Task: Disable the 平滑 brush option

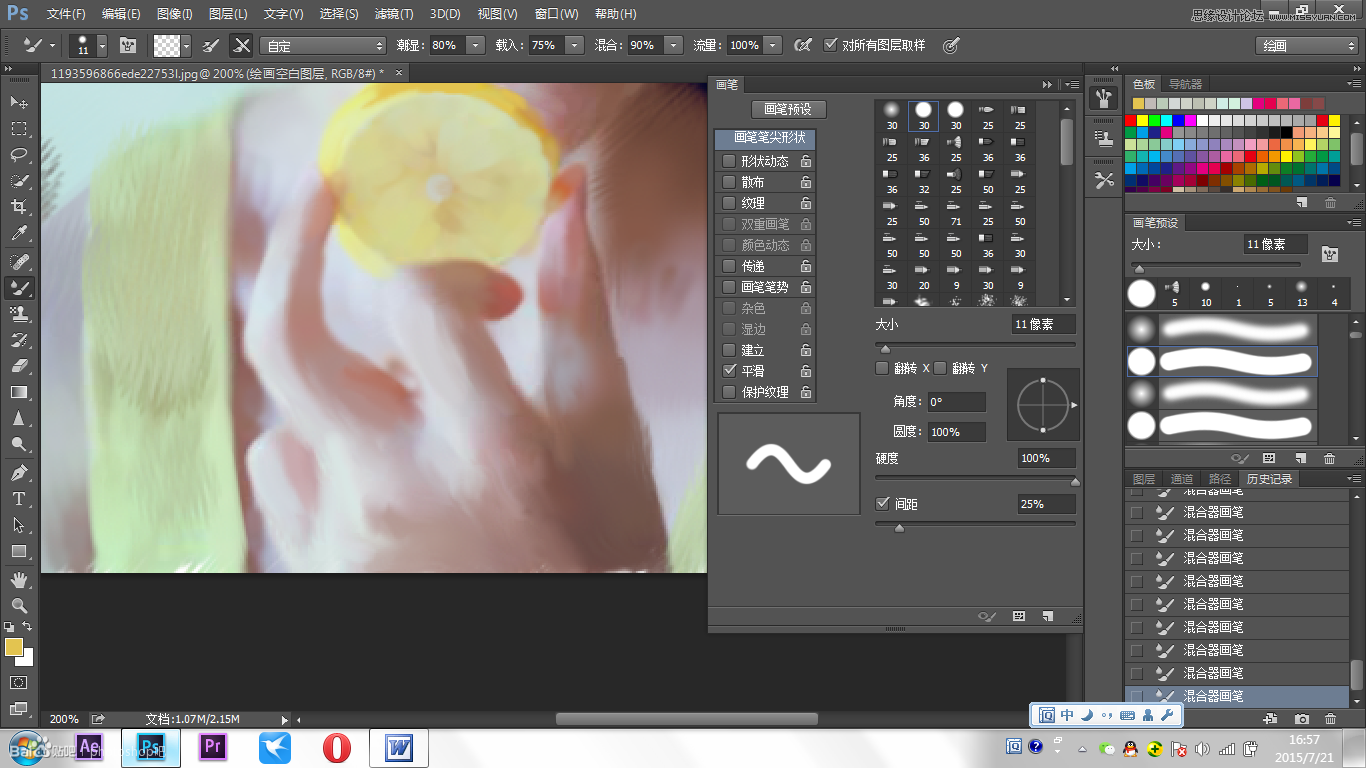Action: 728,371
